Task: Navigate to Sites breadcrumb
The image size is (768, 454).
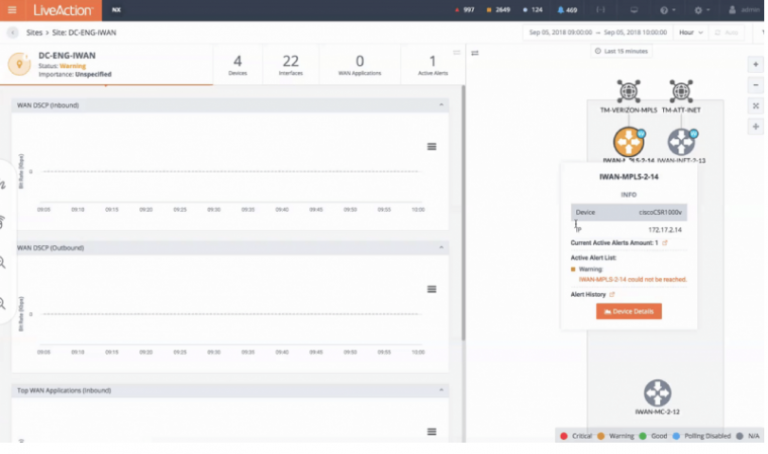Action: point(34,32)
